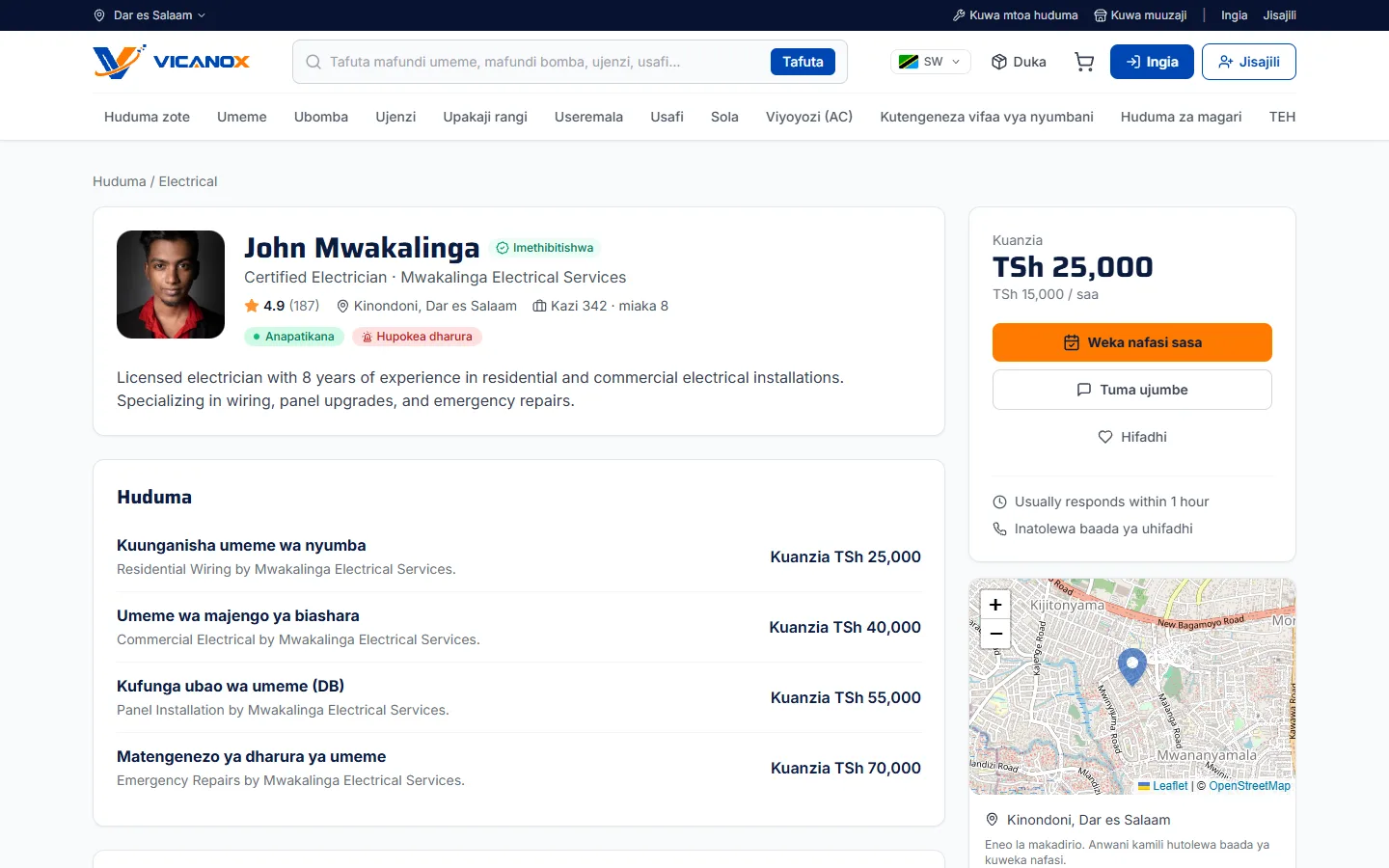Zoom in on the map
Viewport: 1389px width, 868px height.
tap(995, 605)
